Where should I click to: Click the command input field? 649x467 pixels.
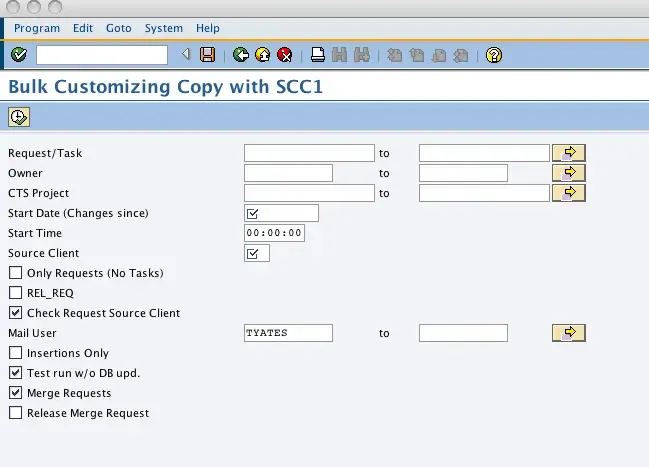(x=102, y=55)
